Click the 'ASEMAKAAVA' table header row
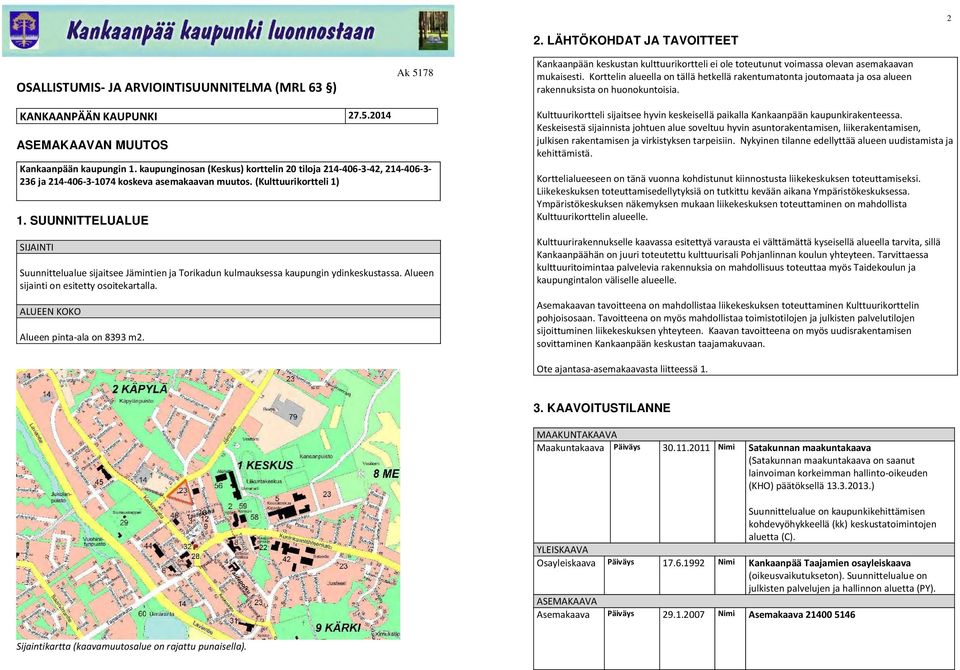 744,601
